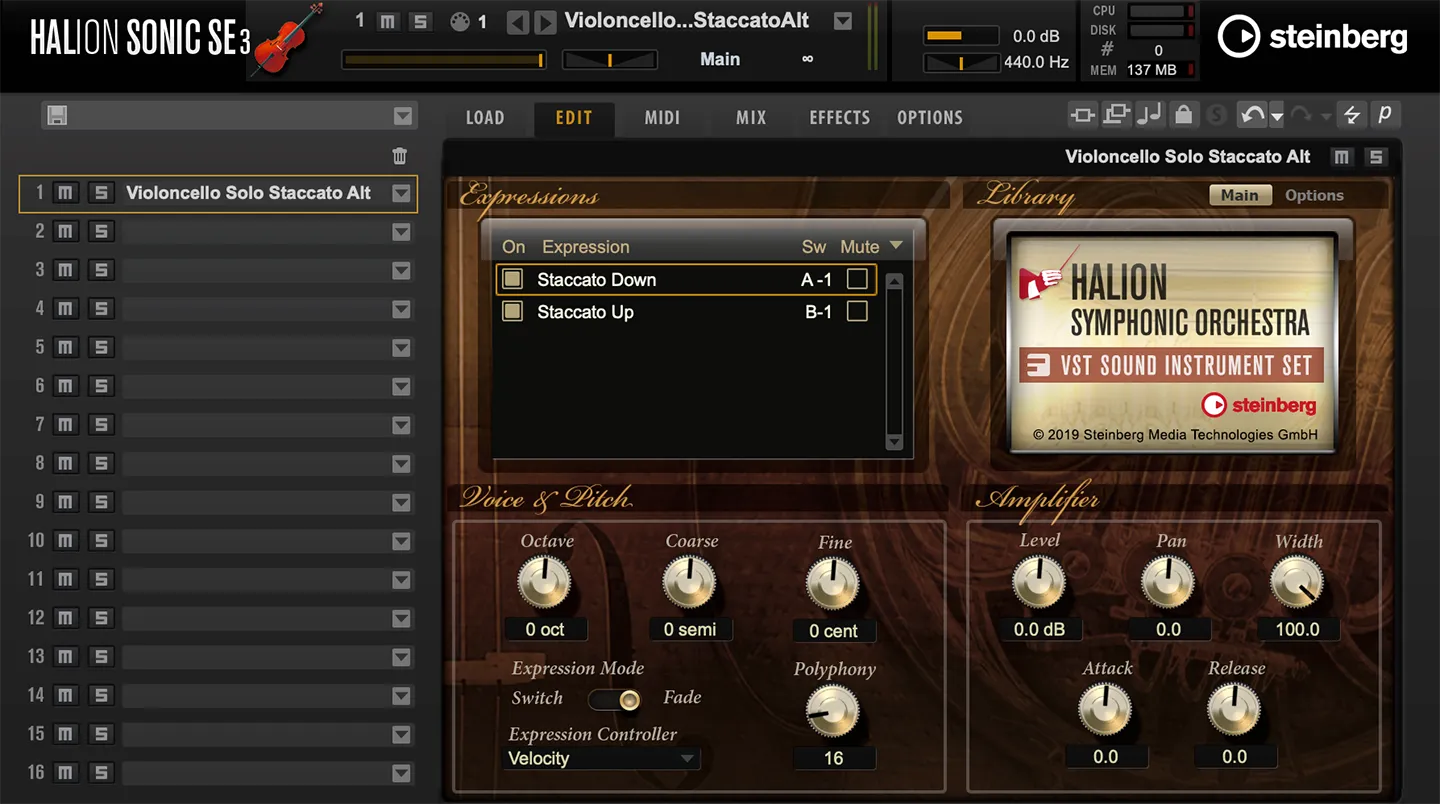Click the S button in edit title bar
This screenshot has width=1440, height=804.
point(1376,157)
